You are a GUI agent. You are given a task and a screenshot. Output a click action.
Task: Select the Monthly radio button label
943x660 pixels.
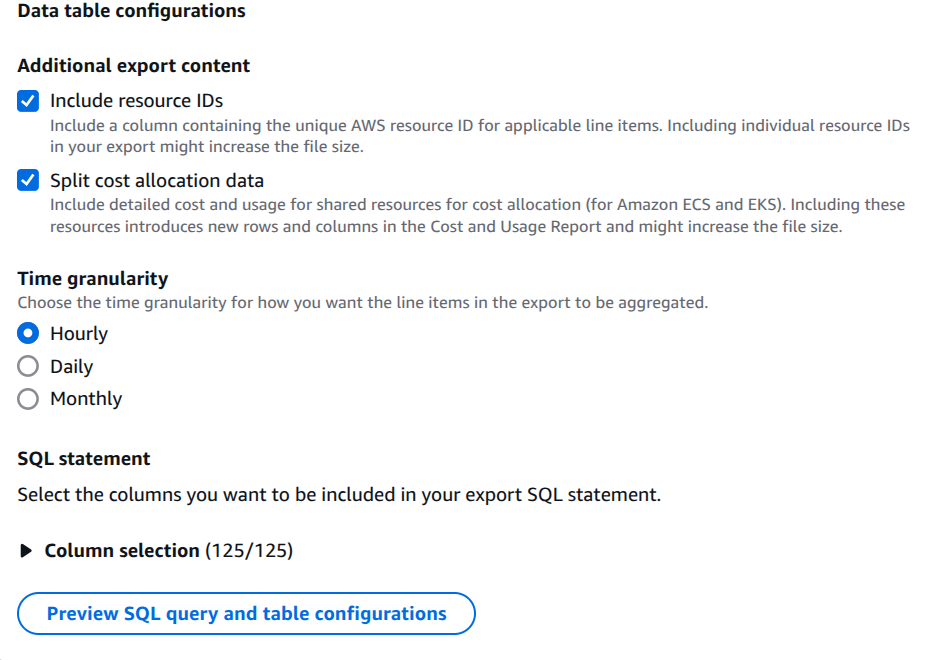(x=85, y=398)
